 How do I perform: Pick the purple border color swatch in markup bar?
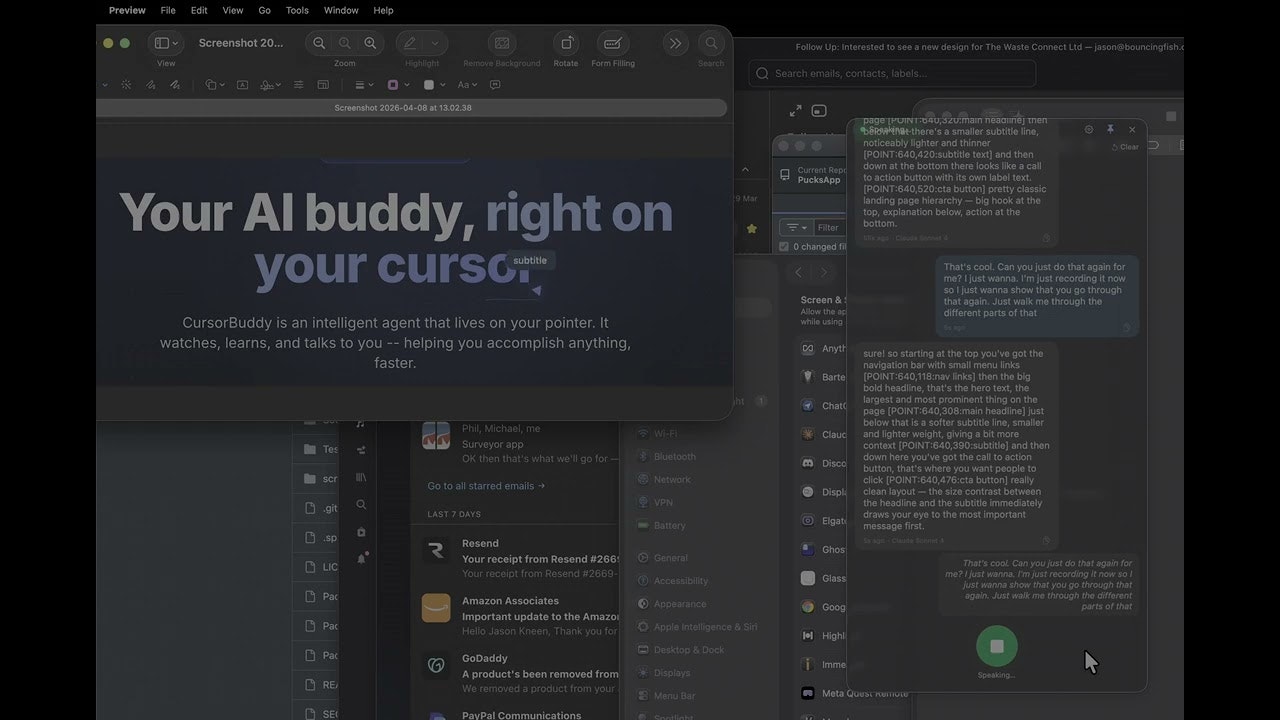tap(393, 85)
